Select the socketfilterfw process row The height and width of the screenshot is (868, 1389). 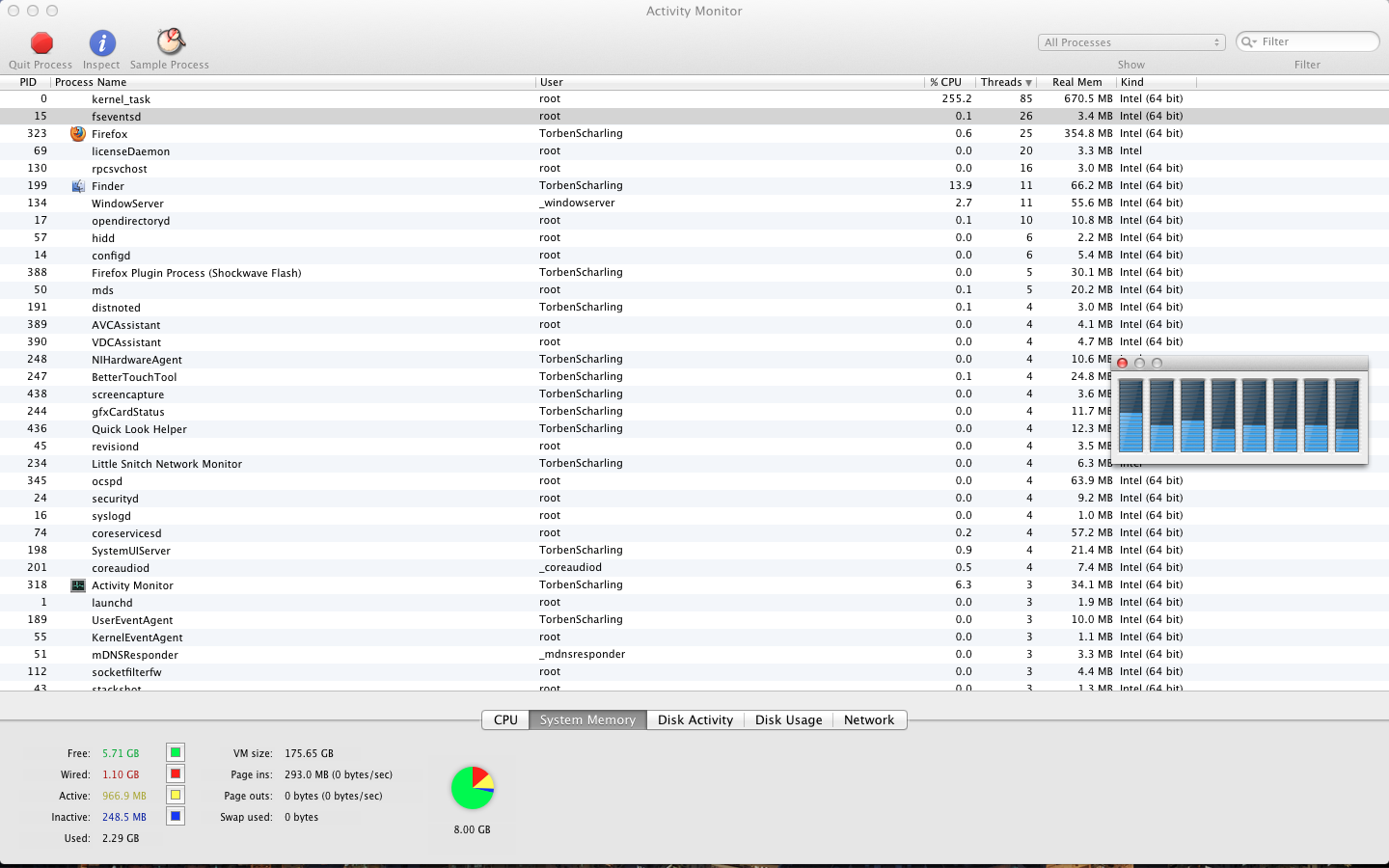[694, 671]
